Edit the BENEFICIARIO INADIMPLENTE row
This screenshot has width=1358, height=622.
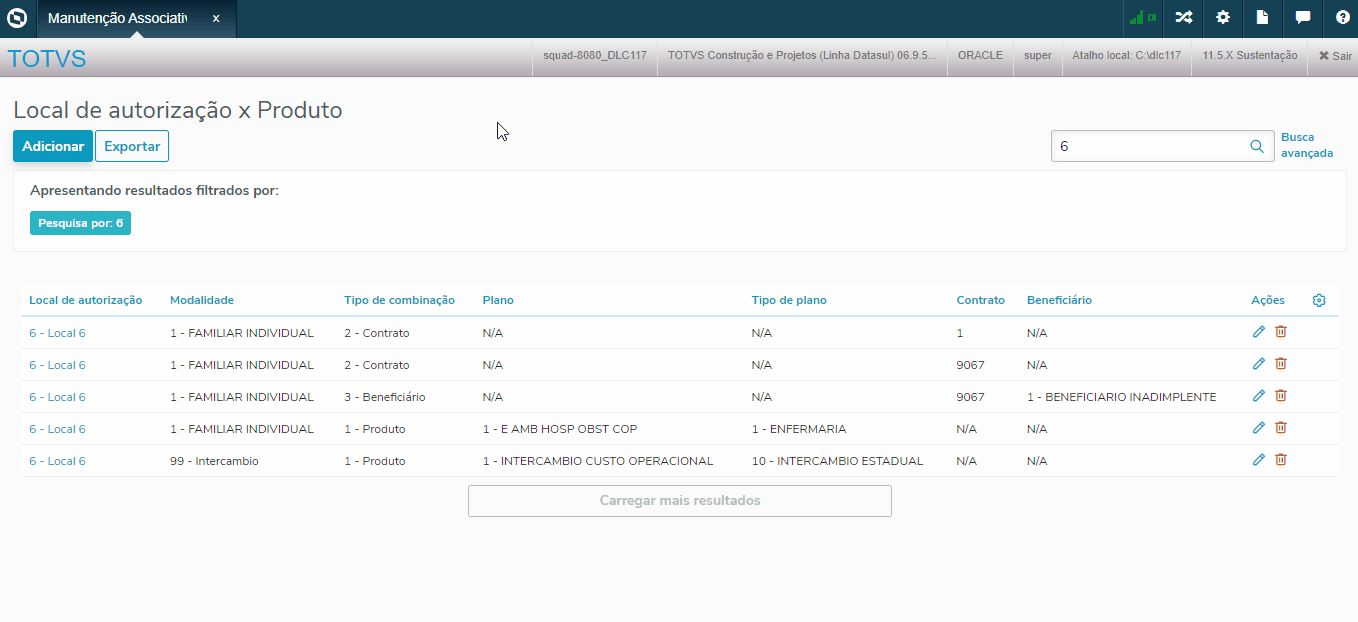pyautogui.click(x=1259, y=396)
